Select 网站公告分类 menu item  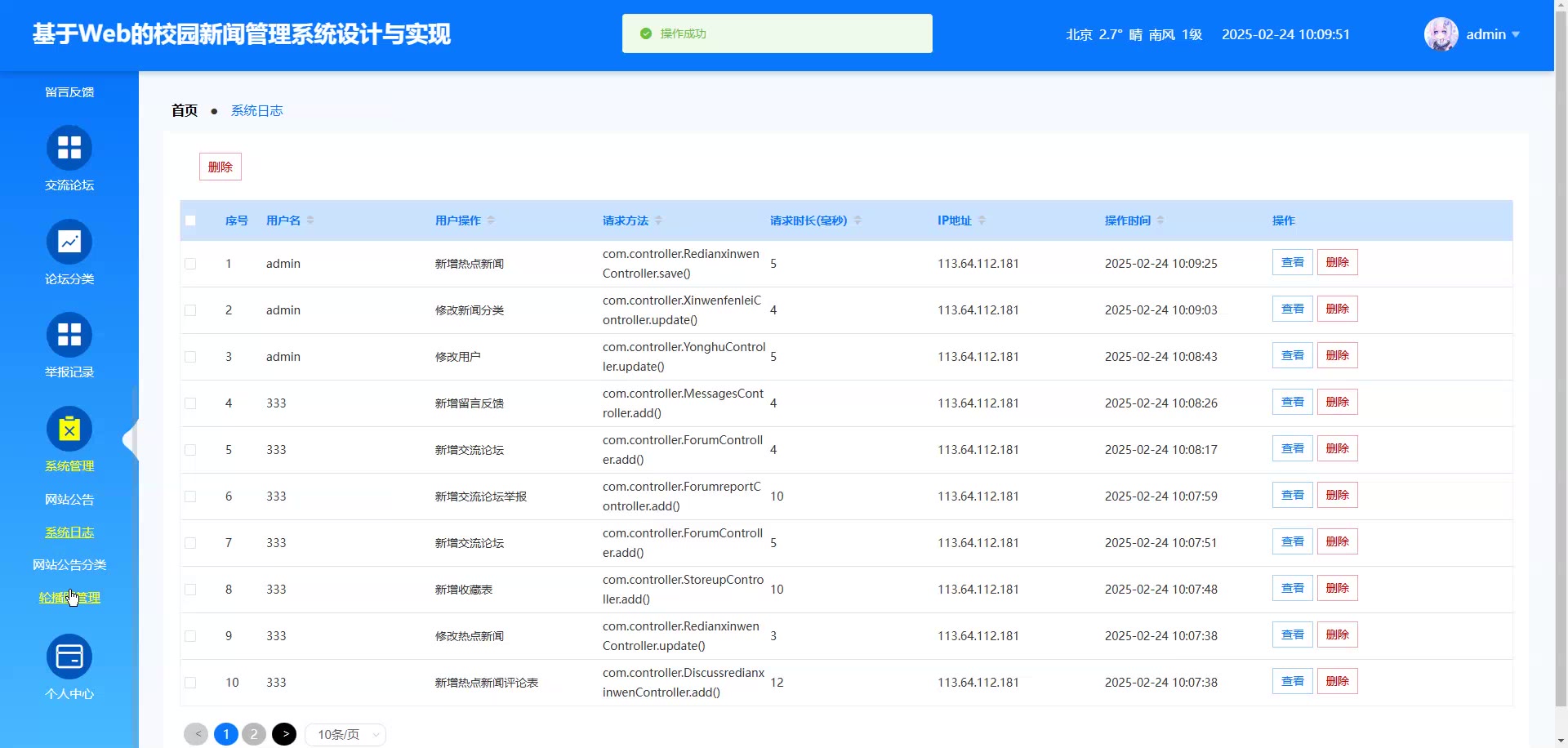pos(69,564)
